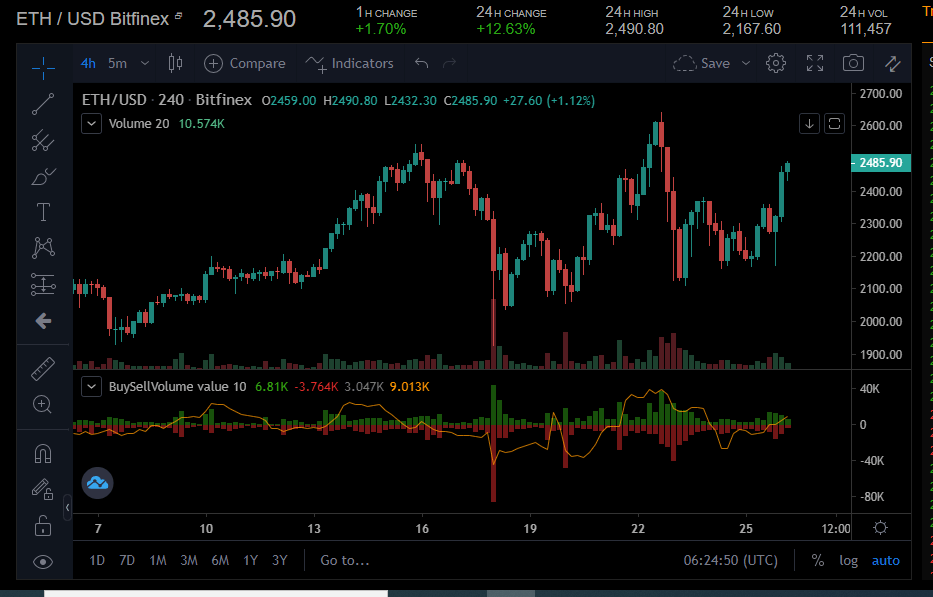The height and width of the screenshot is (597, 933).
Task: Enter fullscreen chart mode
Action: (x=815, y=63)
